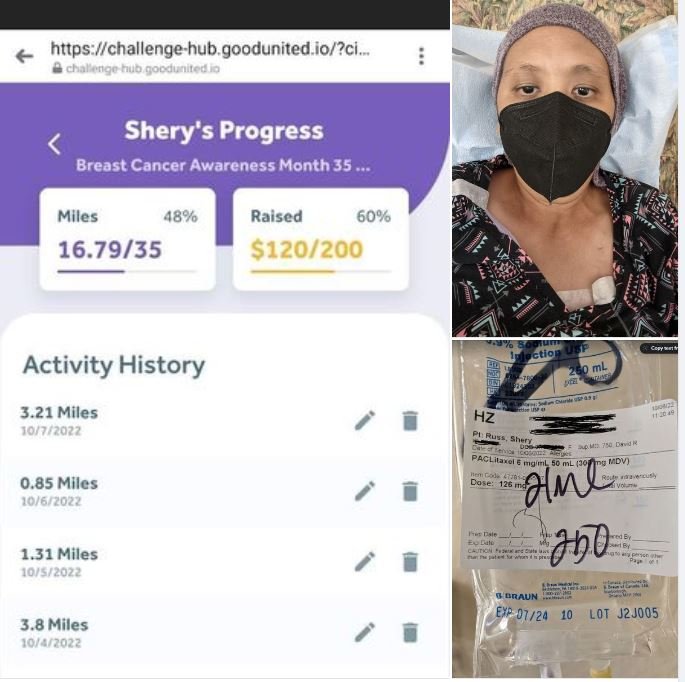Viewport: 685px width, 682px height.
Task: Delete the 3.8 Miles entry
Action: pos(410,632)
